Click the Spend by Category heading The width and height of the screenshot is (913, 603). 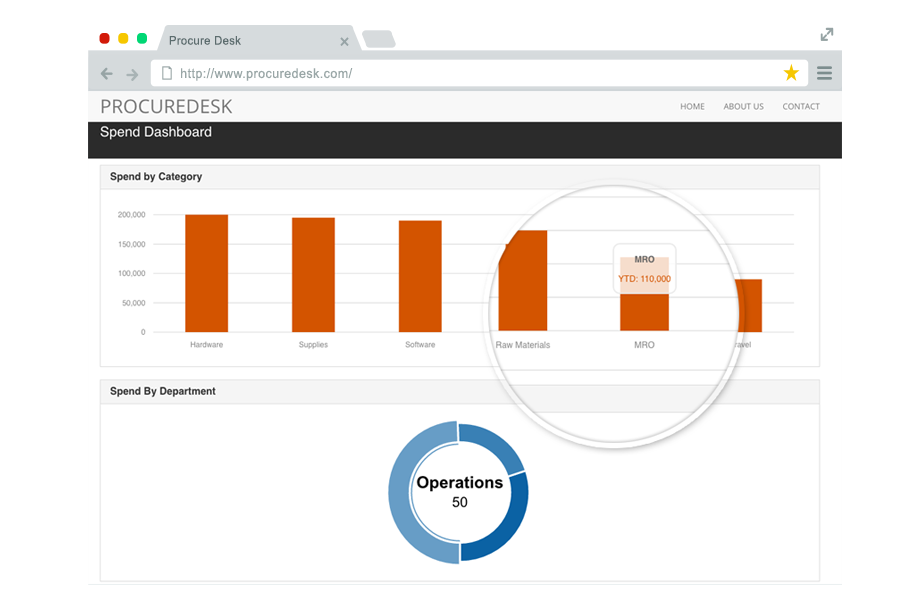(156, 176)
